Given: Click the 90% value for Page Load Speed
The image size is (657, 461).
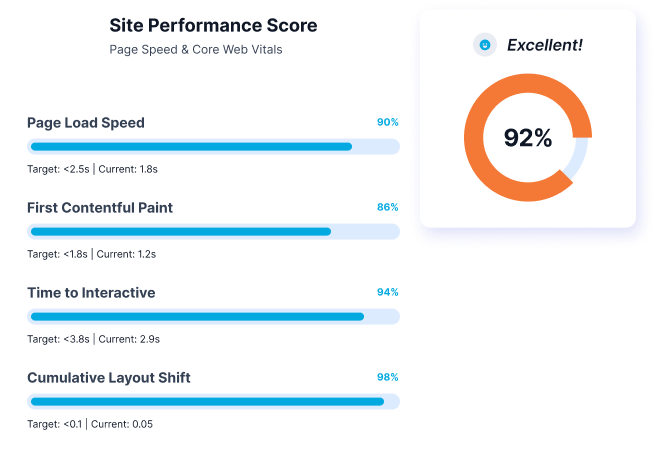Looking at the screenshot, I should pyautogui.click(x=387, y=122).
